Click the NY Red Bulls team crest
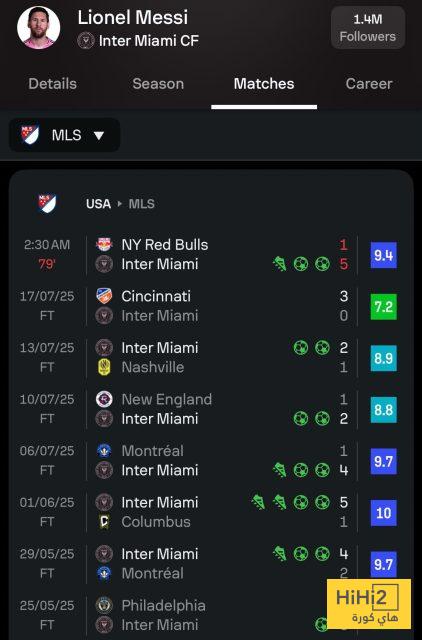Image resolution: width=422 pixels, height=640 pixels. click(104, 244)
